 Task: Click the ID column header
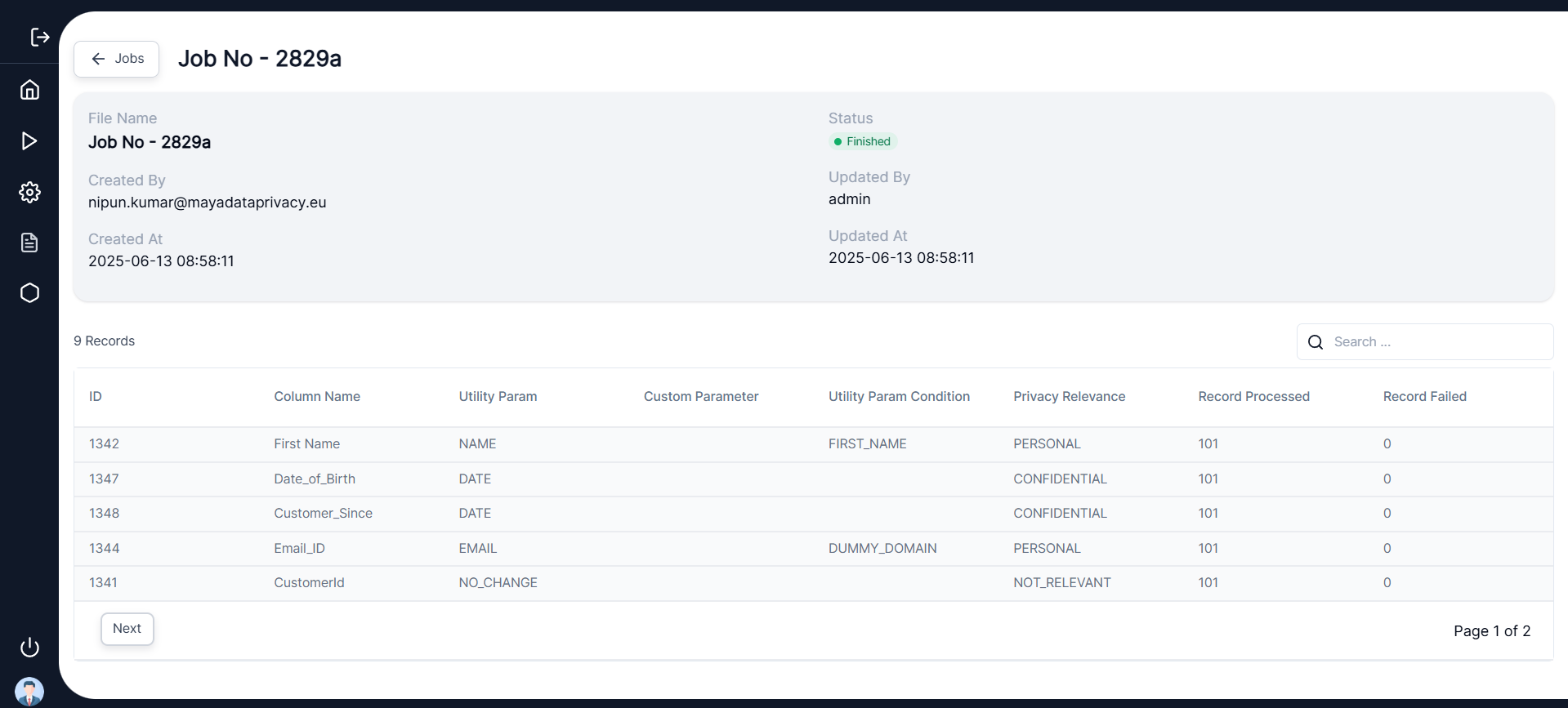[96, 397]
